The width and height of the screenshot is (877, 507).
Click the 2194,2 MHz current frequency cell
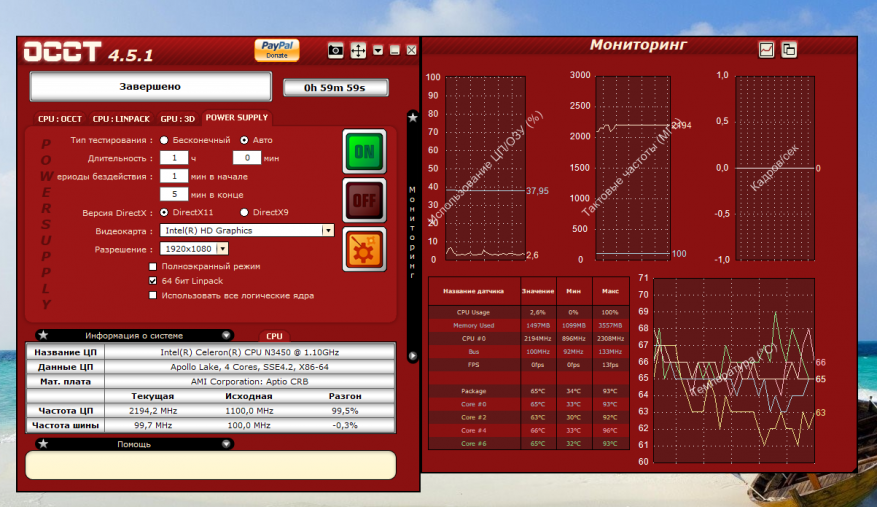(153, 411)
